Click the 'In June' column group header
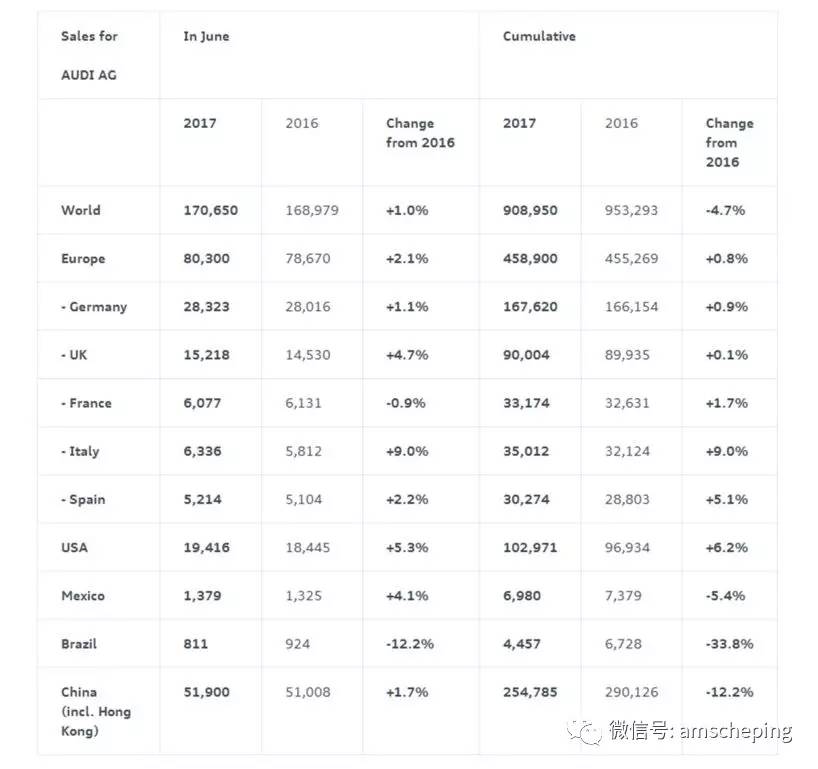The image size is (818, 769). (x=206, y=37)
